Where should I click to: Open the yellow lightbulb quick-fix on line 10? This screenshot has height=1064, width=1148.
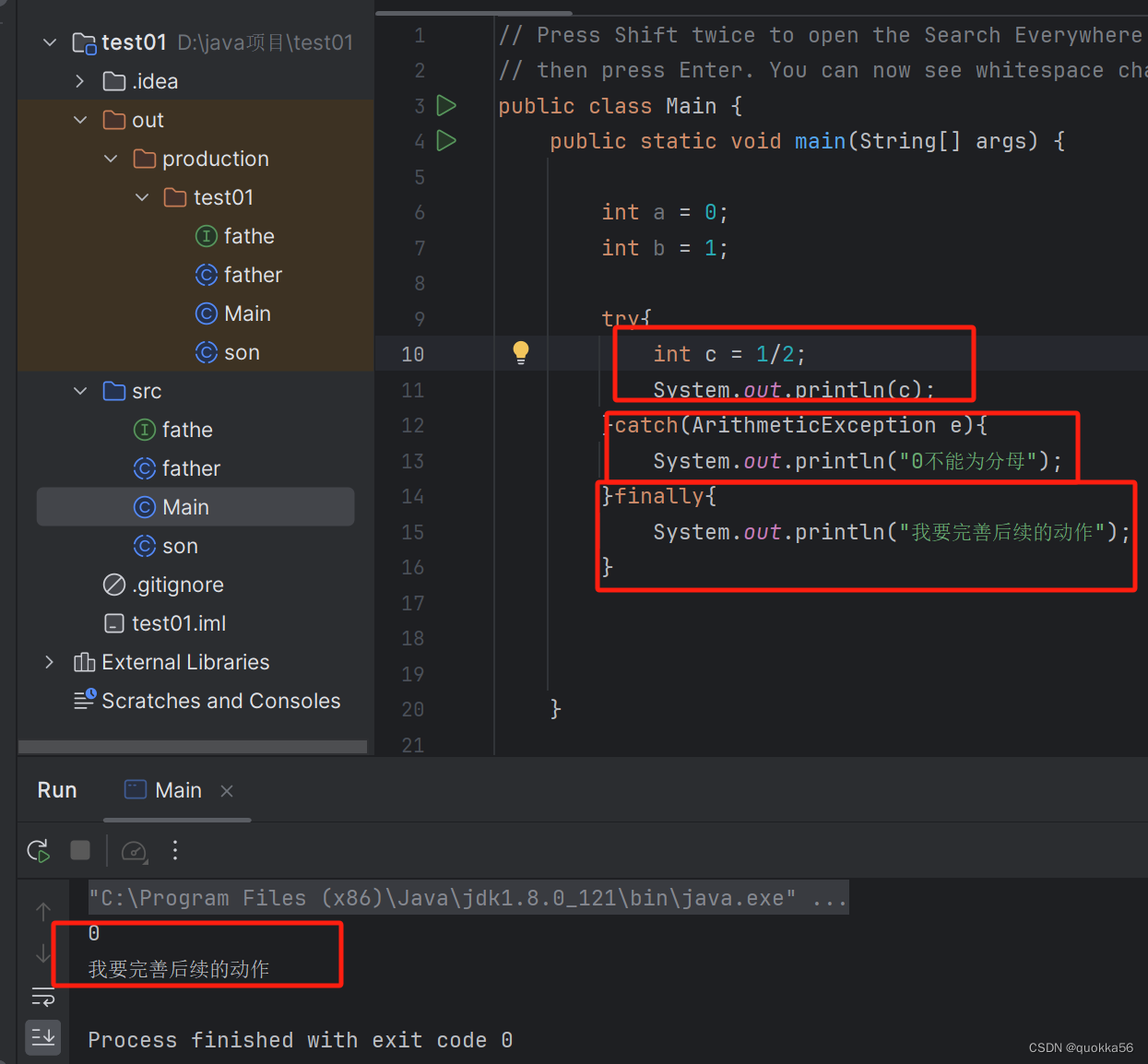click(521, 352)
